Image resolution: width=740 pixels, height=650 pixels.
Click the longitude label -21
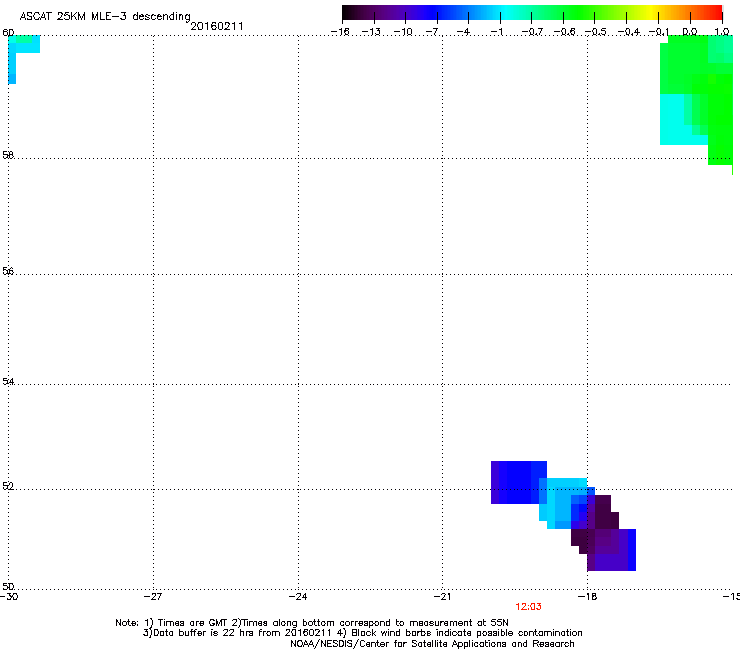442,597
